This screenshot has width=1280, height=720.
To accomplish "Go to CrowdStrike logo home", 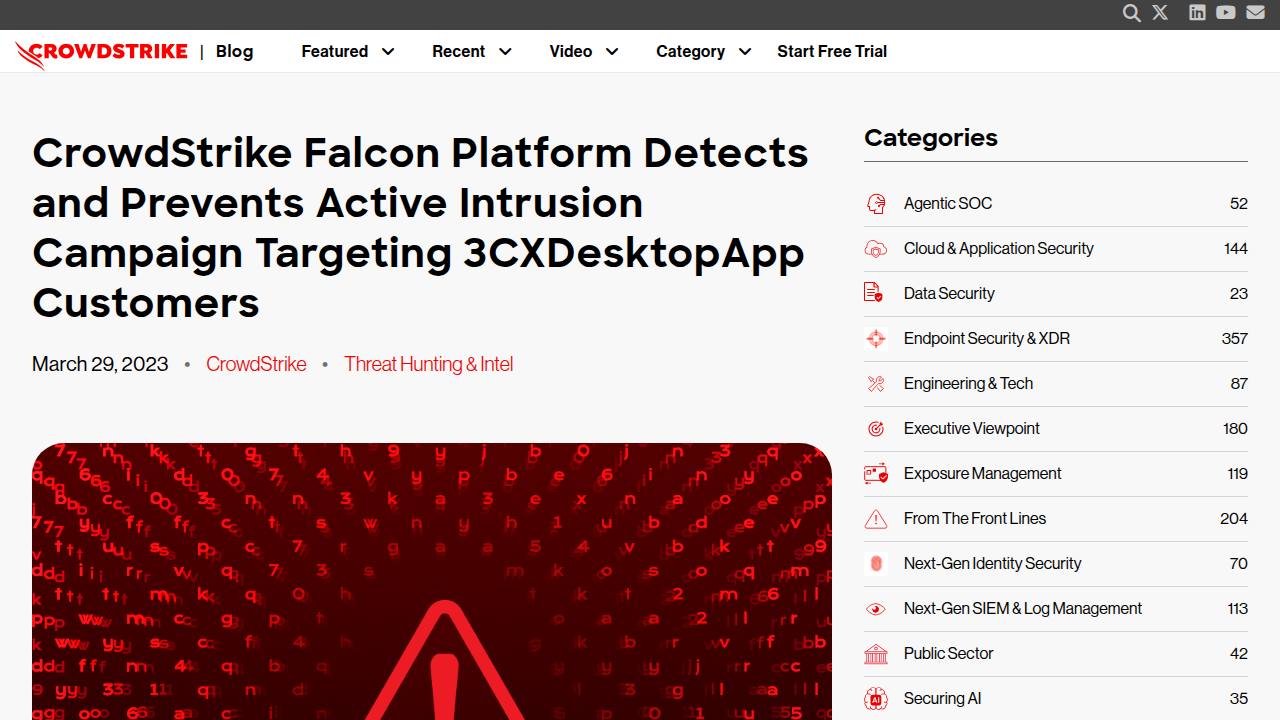I will [x=101, y=53].
